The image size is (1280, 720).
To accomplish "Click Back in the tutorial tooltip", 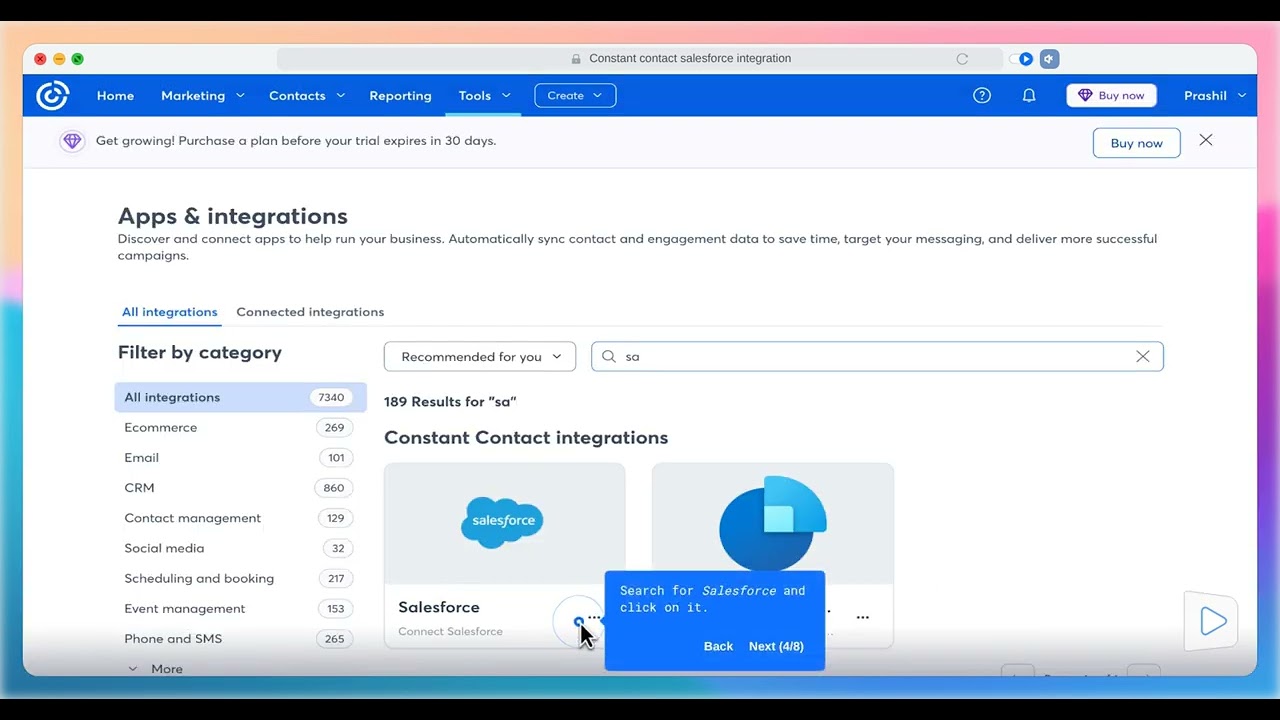I will click(x=718, y=646).
